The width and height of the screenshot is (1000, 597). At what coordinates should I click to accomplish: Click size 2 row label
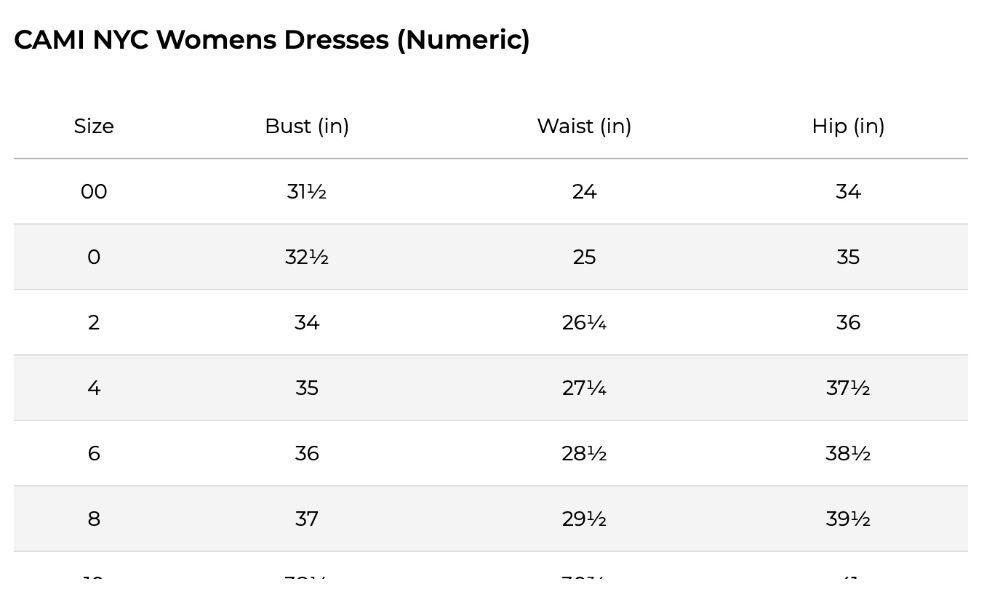coord(94,323)
